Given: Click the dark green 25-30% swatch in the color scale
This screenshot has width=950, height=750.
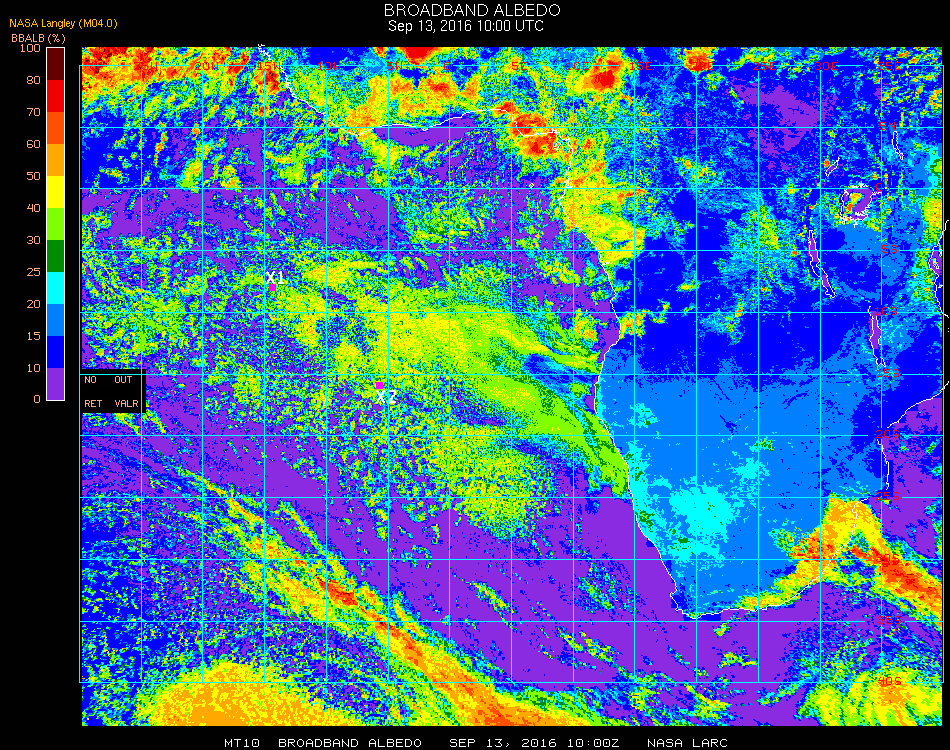Looking at the screenshot, I should click(x=55, y=256).
